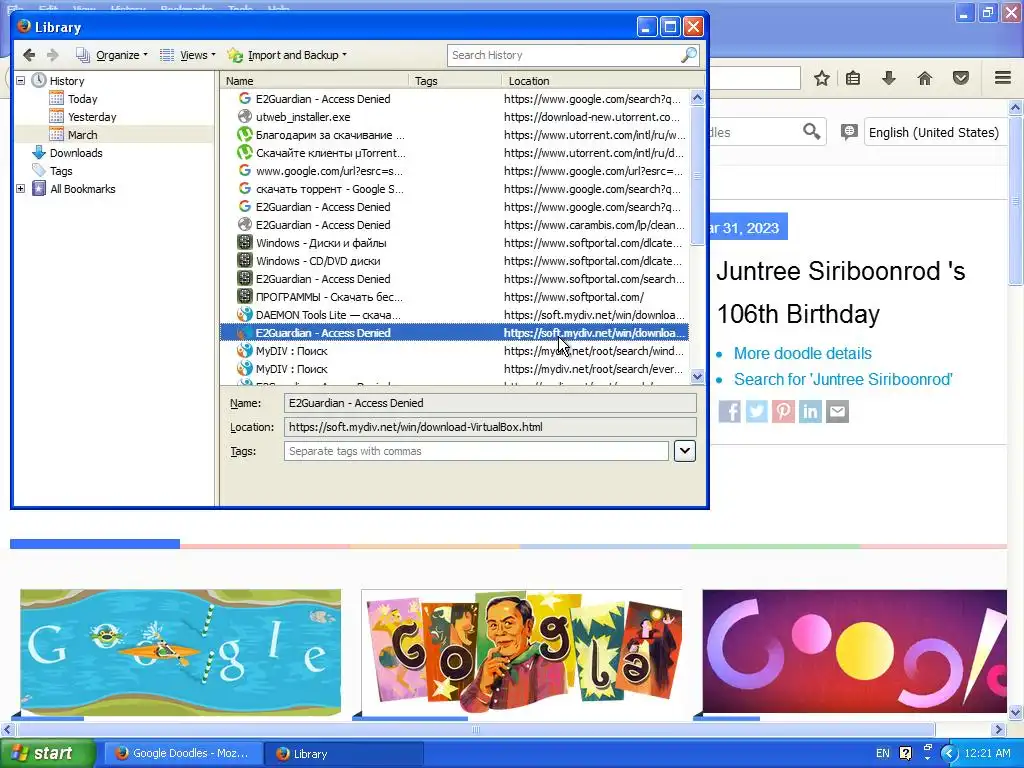Open the Views menu

coord(187,55)
